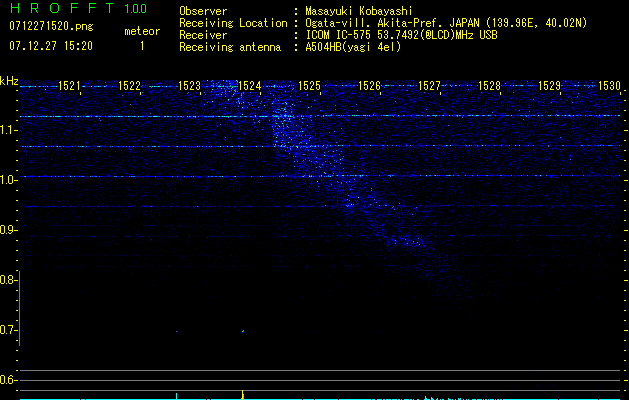Click the 0.8 frequency axis label
Image resolution: width=629 pixels, height=400 pixels.
8,280
